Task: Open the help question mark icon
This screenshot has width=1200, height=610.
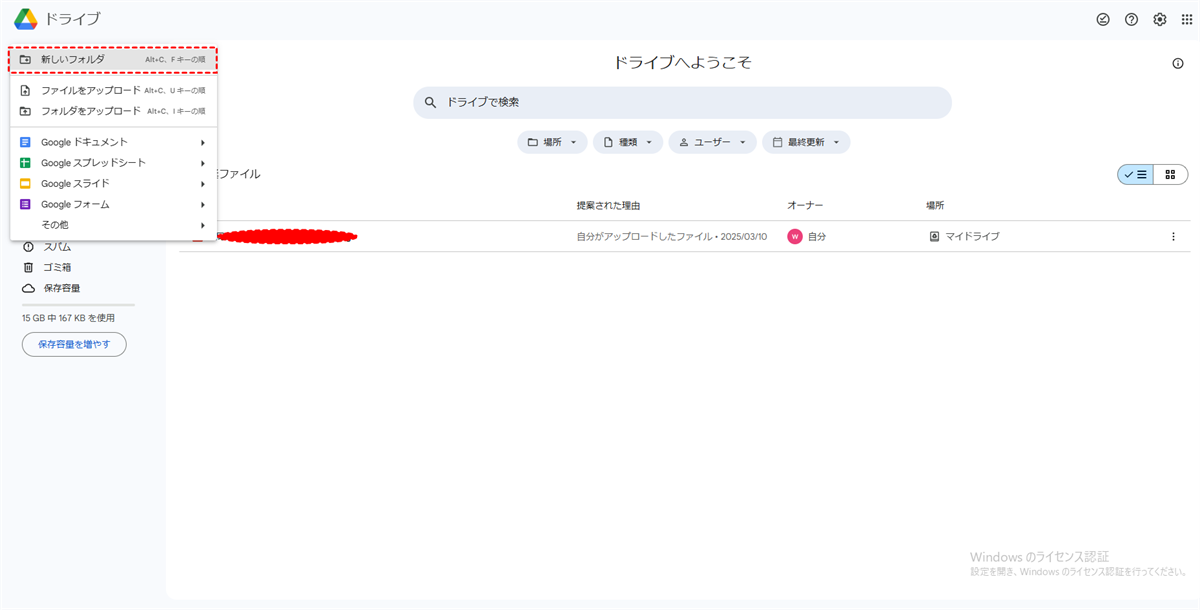Action: [1131, 19]
